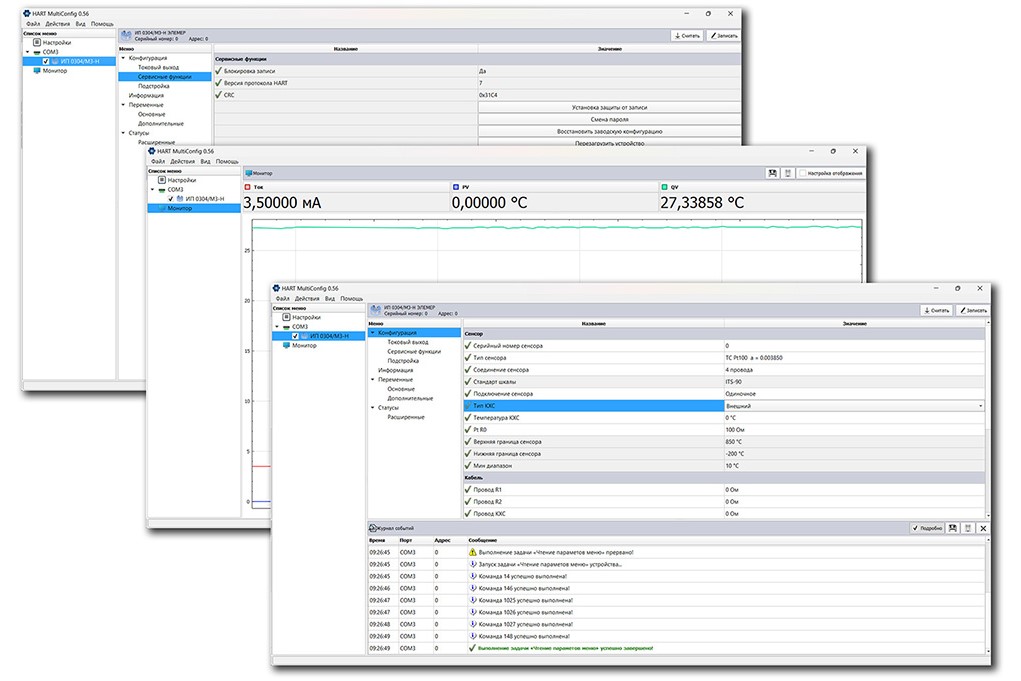Click the save icon in Monitor toolbar
1021x681 pixels.
pyautogui.click(x=772, y=173)
